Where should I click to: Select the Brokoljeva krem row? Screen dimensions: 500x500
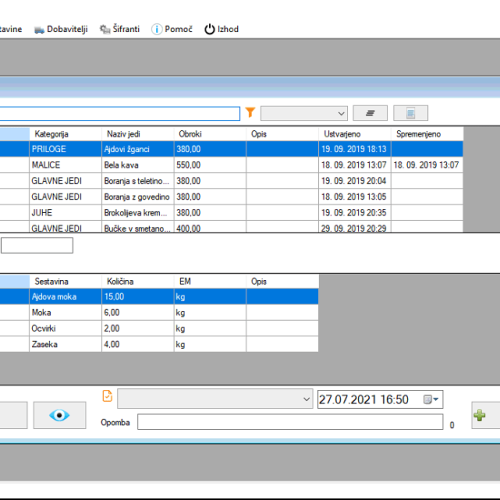point(231,213)
